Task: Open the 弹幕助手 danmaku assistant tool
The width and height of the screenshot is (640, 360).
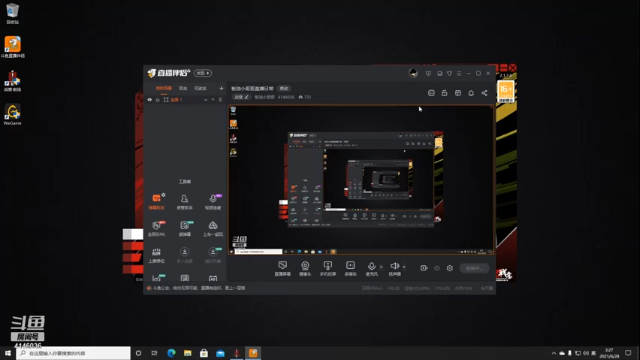Action: coord(156,202)
